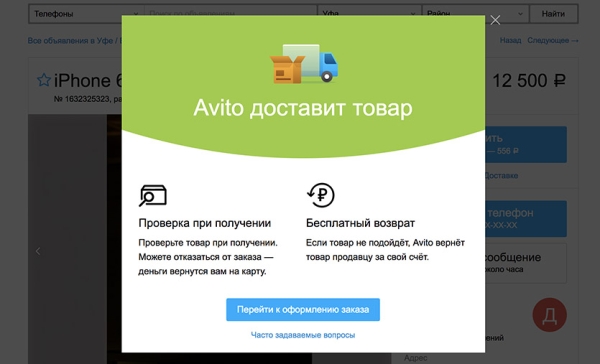Click the delivery truck and box illustration
Screen dimensions: 600x364
pyautogui.click(x=304, y=64)
